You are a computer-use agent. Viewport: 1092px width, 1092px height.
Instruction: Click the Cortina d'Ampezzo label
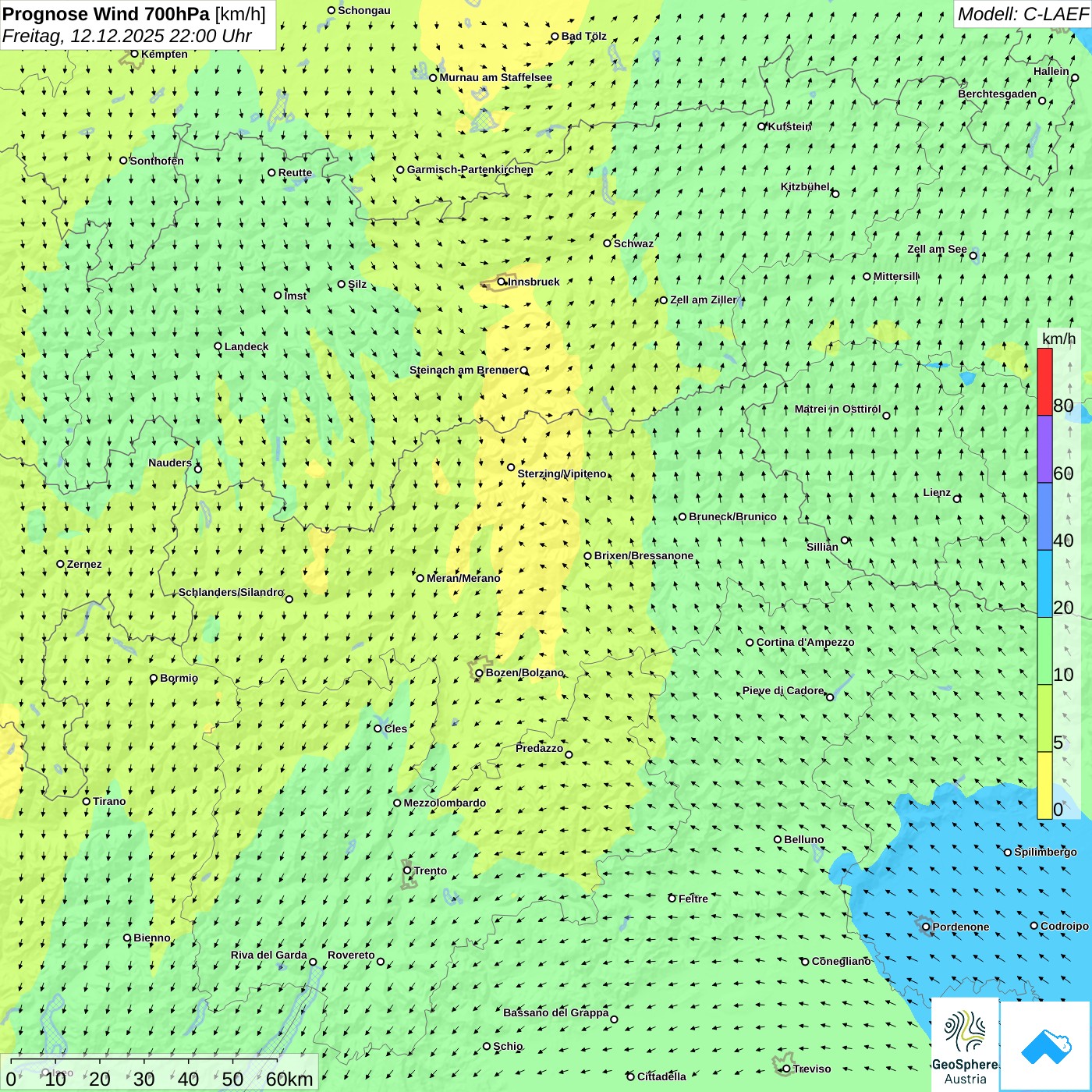(x=805, y=643)
